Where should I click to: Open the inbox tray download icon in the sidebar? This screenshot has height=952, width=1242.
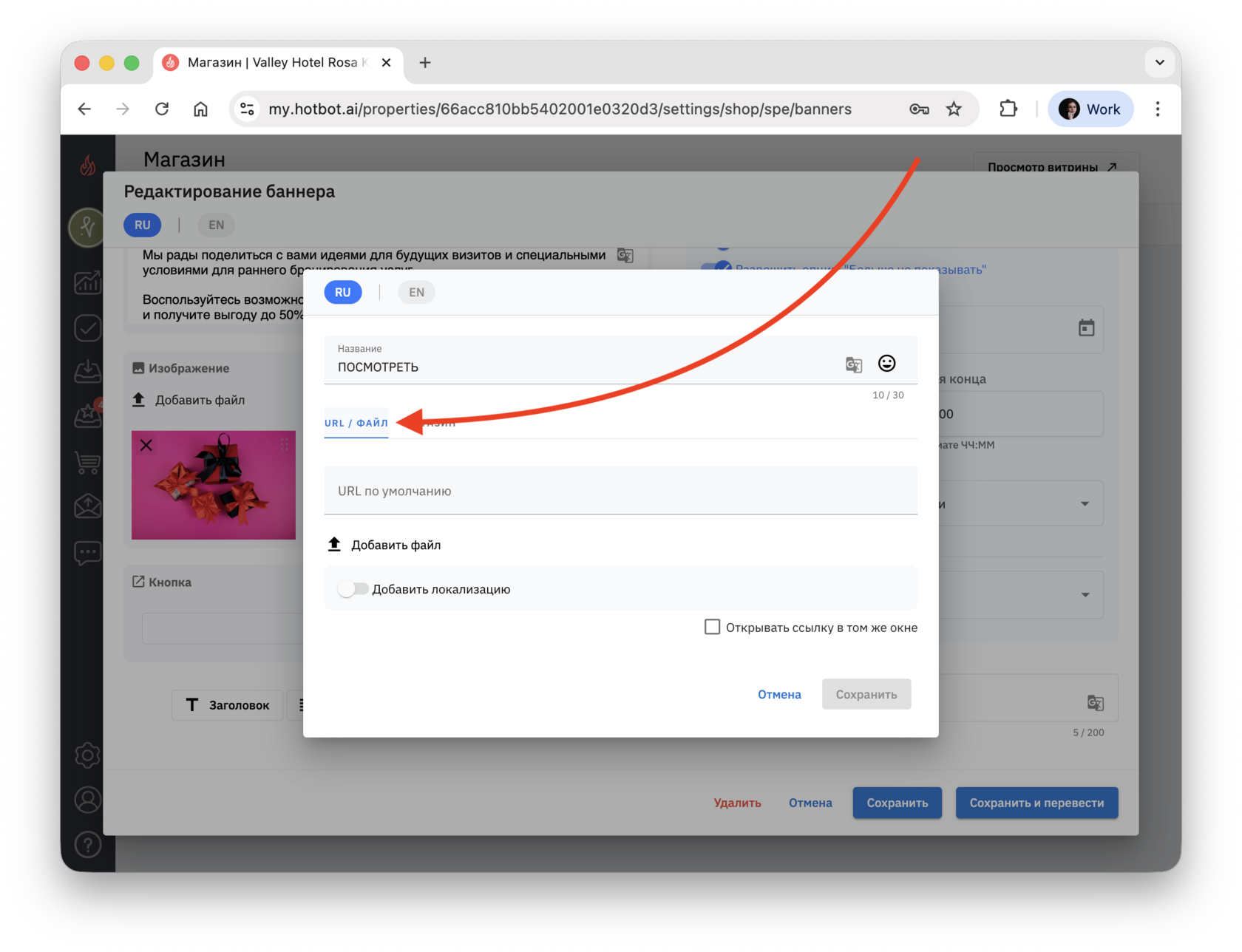(x=88, y=372)
